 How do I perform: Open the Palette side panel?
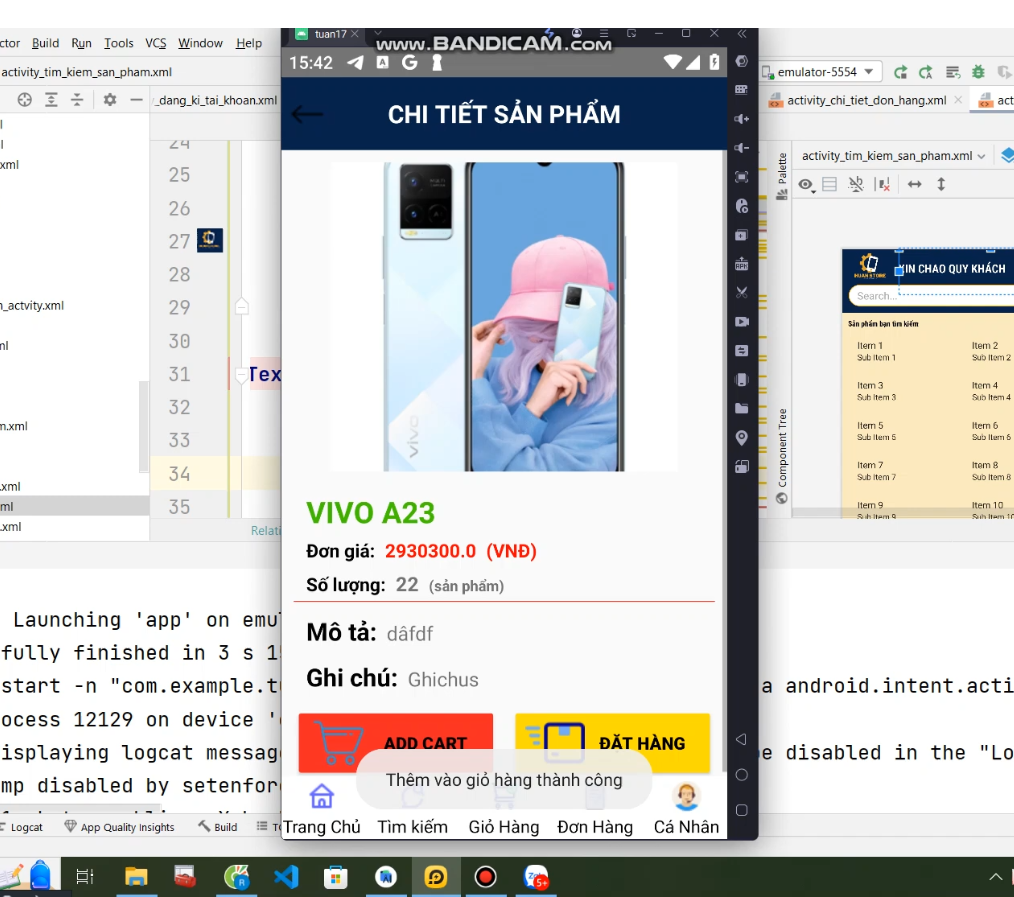(x=782, y=176)
